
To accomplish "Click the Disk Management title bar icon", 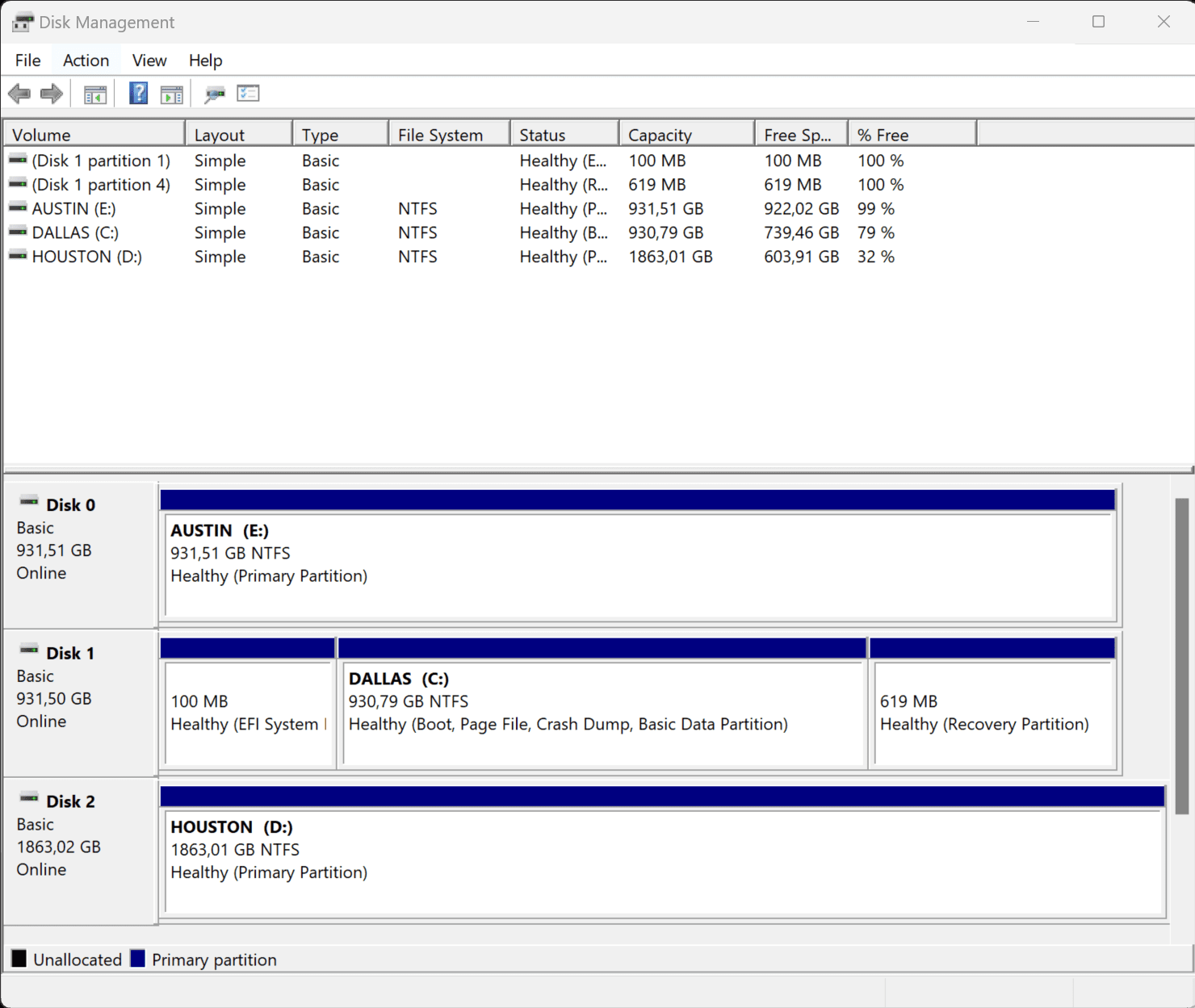I will click(x=23, y=23).
